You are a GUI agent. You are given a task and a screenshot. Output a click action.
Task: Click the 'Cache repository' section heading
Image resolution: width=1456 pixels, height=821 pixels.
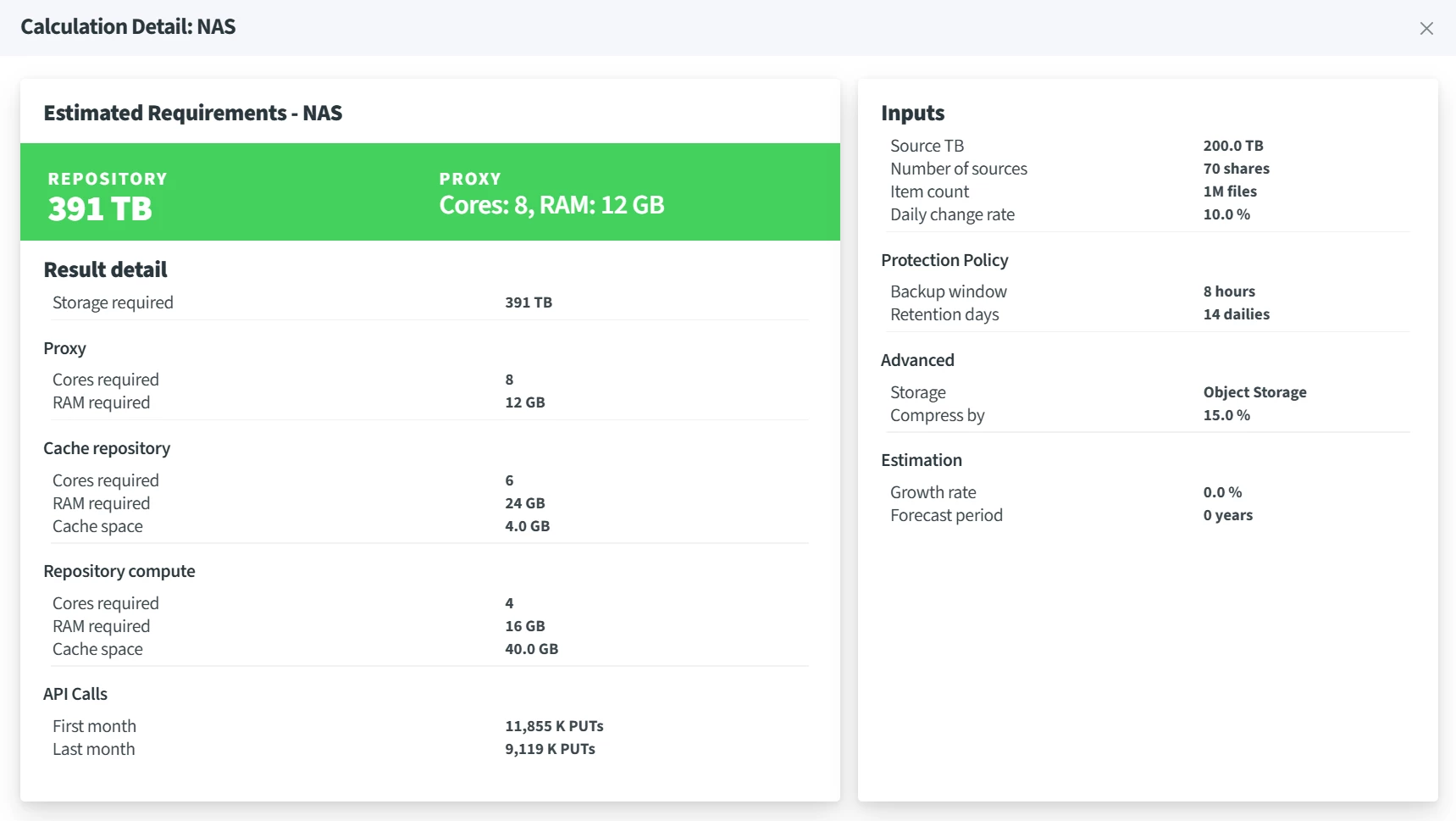pos(107,448)
